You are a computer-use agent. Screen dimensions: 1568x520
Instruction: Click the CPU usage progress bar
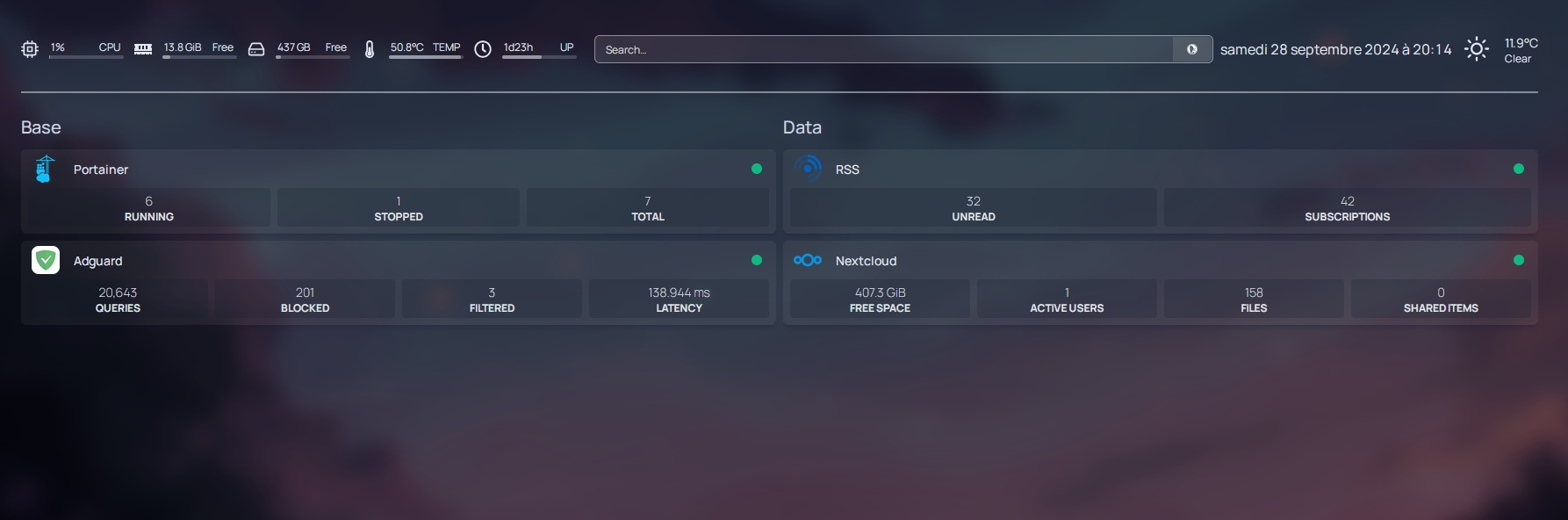(x=86, y=57)
